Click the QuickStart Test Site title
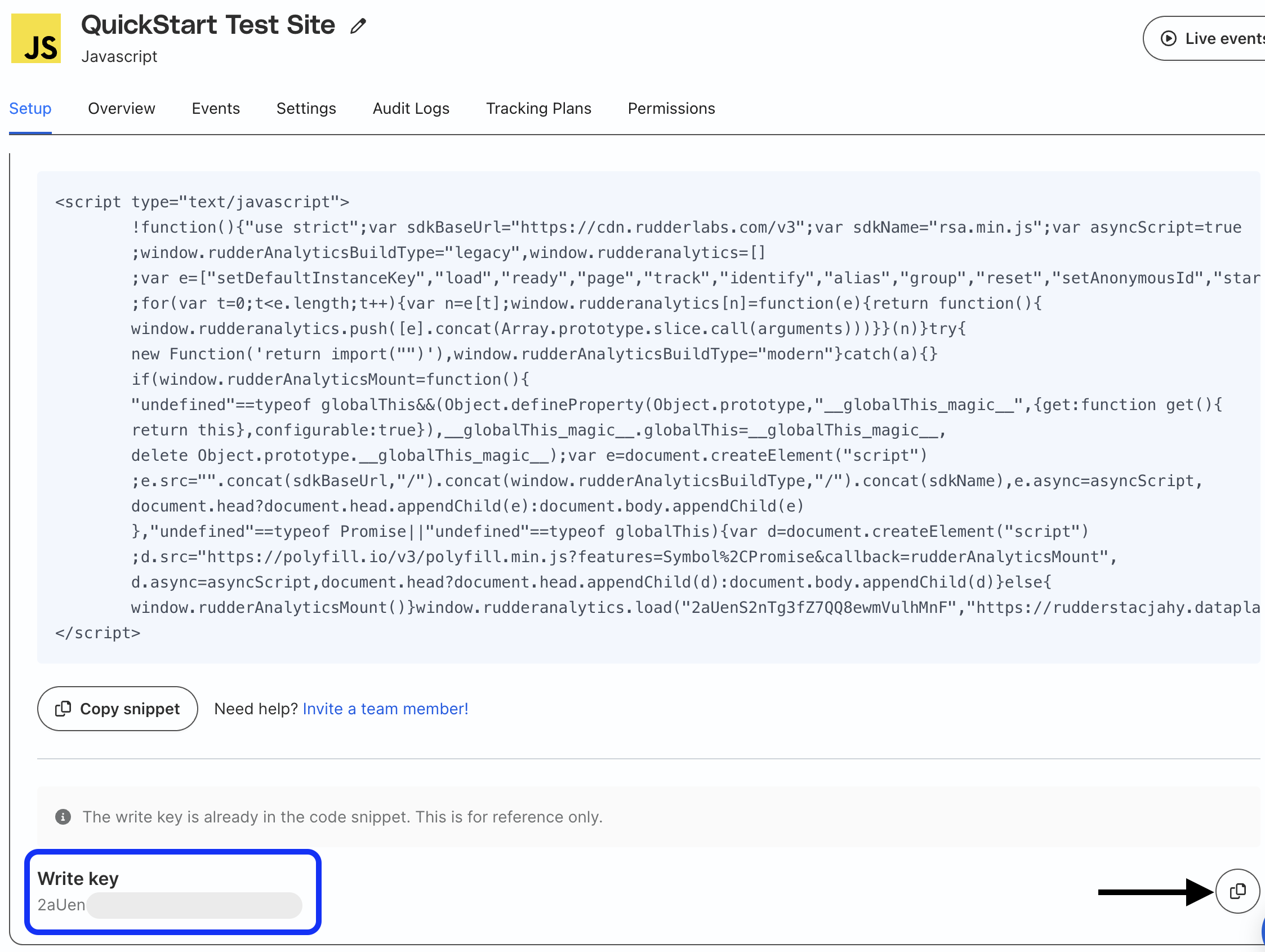This screenshot has height=952, width=1265. coord(208,25)
